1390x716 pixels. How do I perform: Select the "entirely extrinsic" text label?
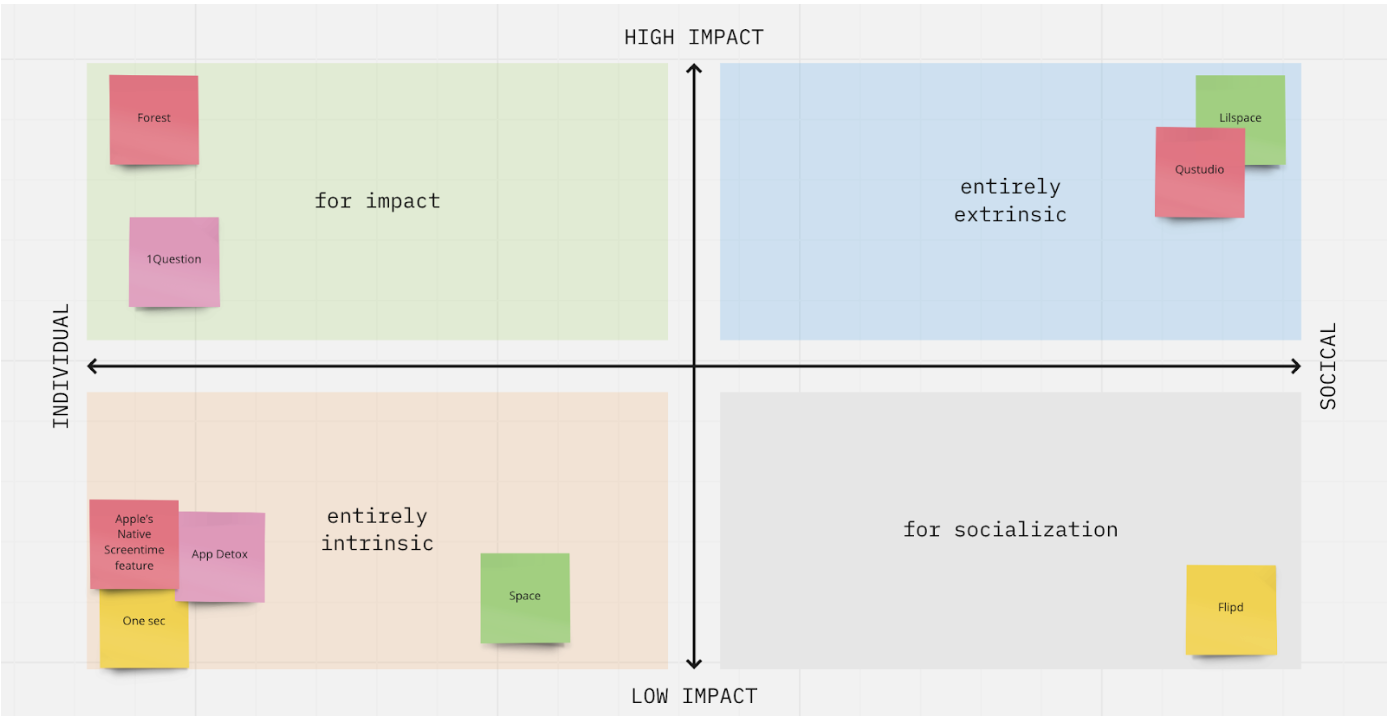click(1010, 201)
